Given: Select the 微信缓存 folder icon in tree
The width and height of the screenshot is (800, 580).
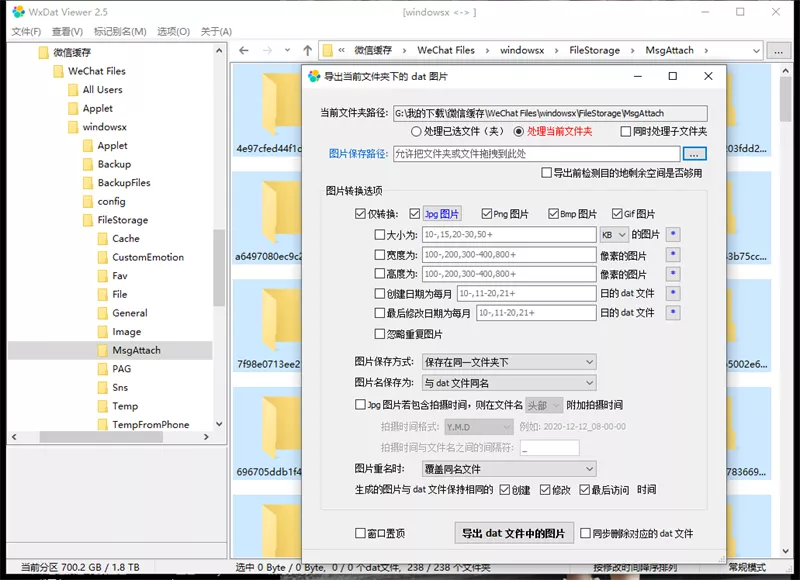Looking at the screenshot, I should (x=44, y=52).
